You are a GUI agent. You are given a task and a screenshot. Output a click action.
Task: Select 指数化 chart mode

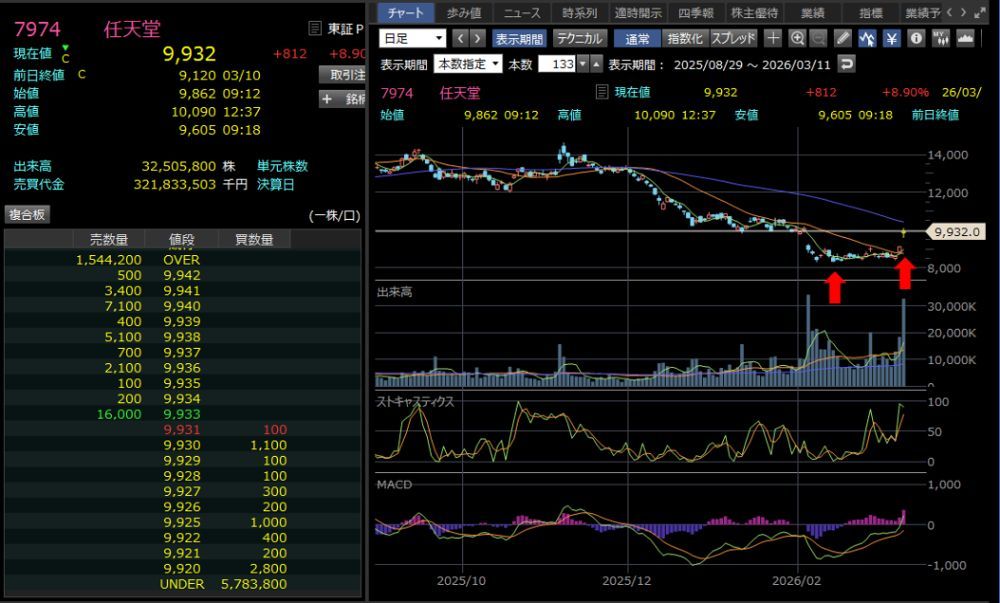coord(685,38)
